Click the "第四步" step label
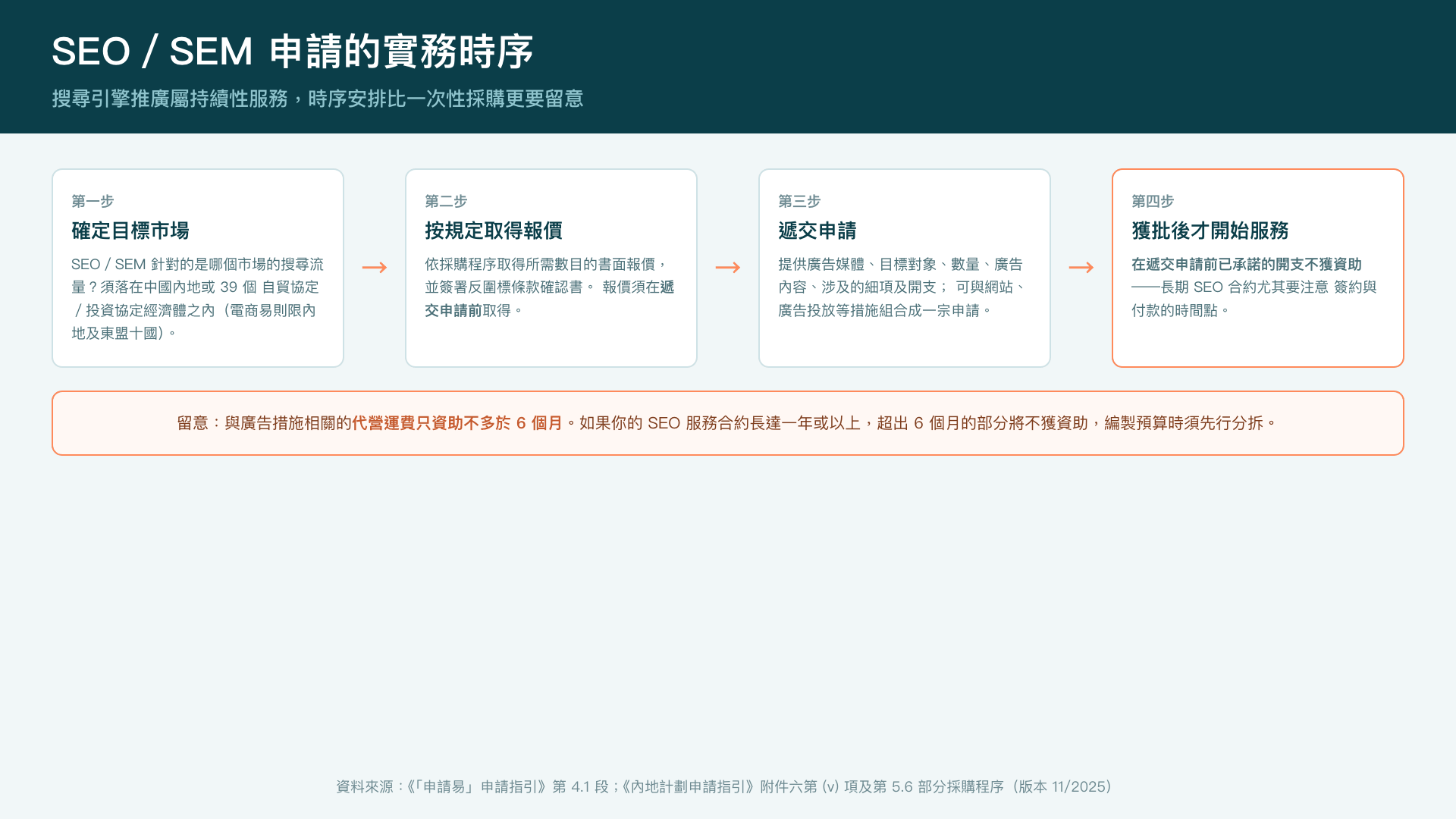 tap(1153, 201)
